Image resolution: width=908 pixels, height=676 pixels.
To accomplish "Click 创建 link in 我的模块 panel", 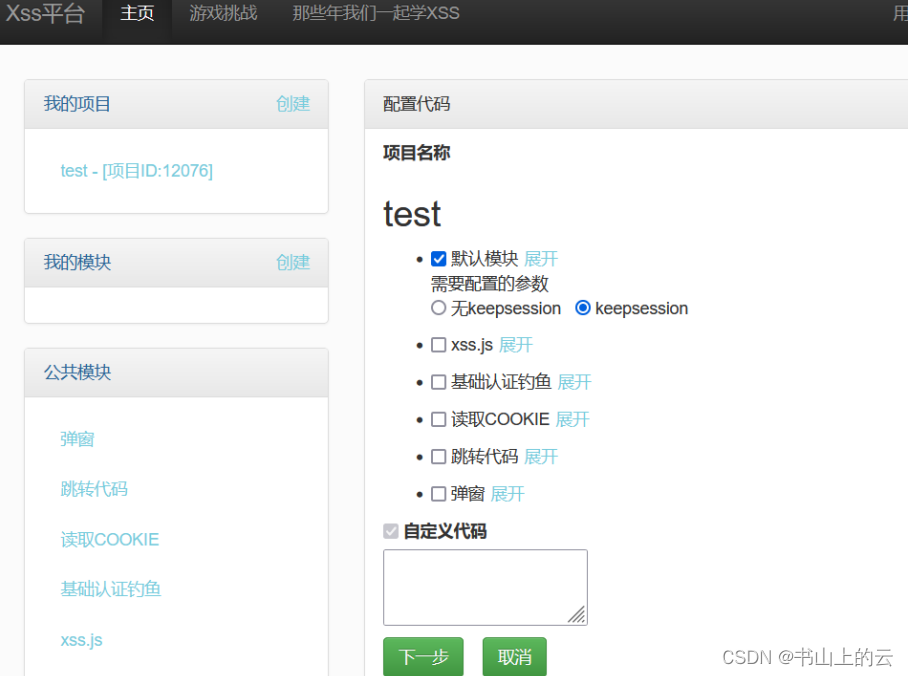I will (x=293, y=262).
